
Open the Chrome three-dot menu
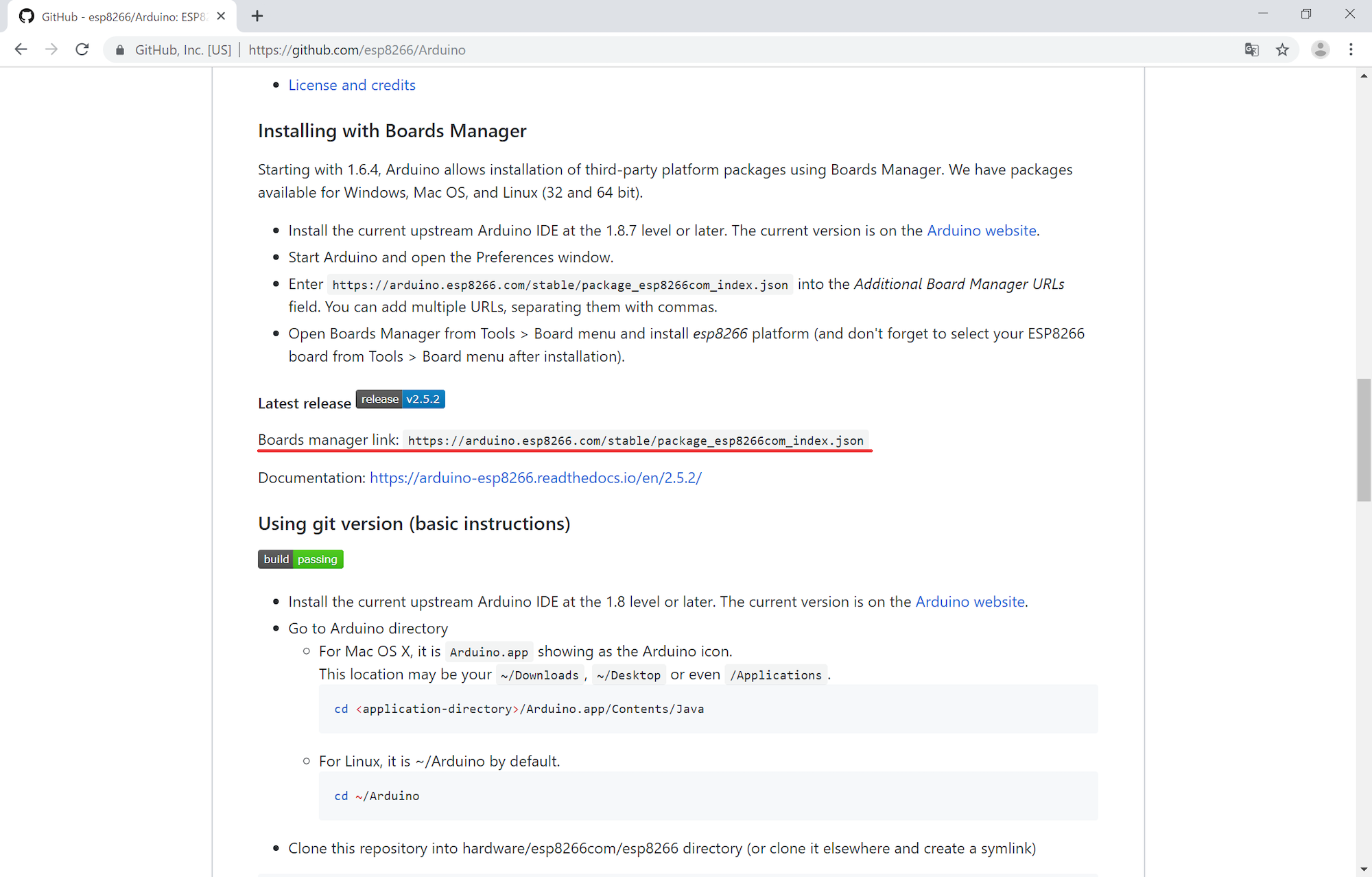tap(1351, 49)
